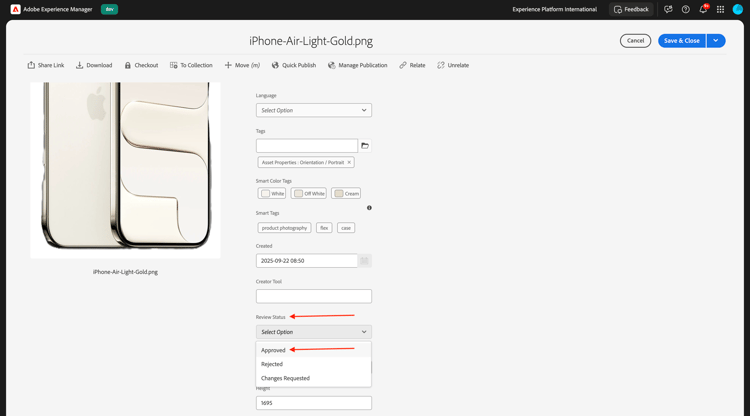Collapse the Review Status dropdown

click(314, 332)
